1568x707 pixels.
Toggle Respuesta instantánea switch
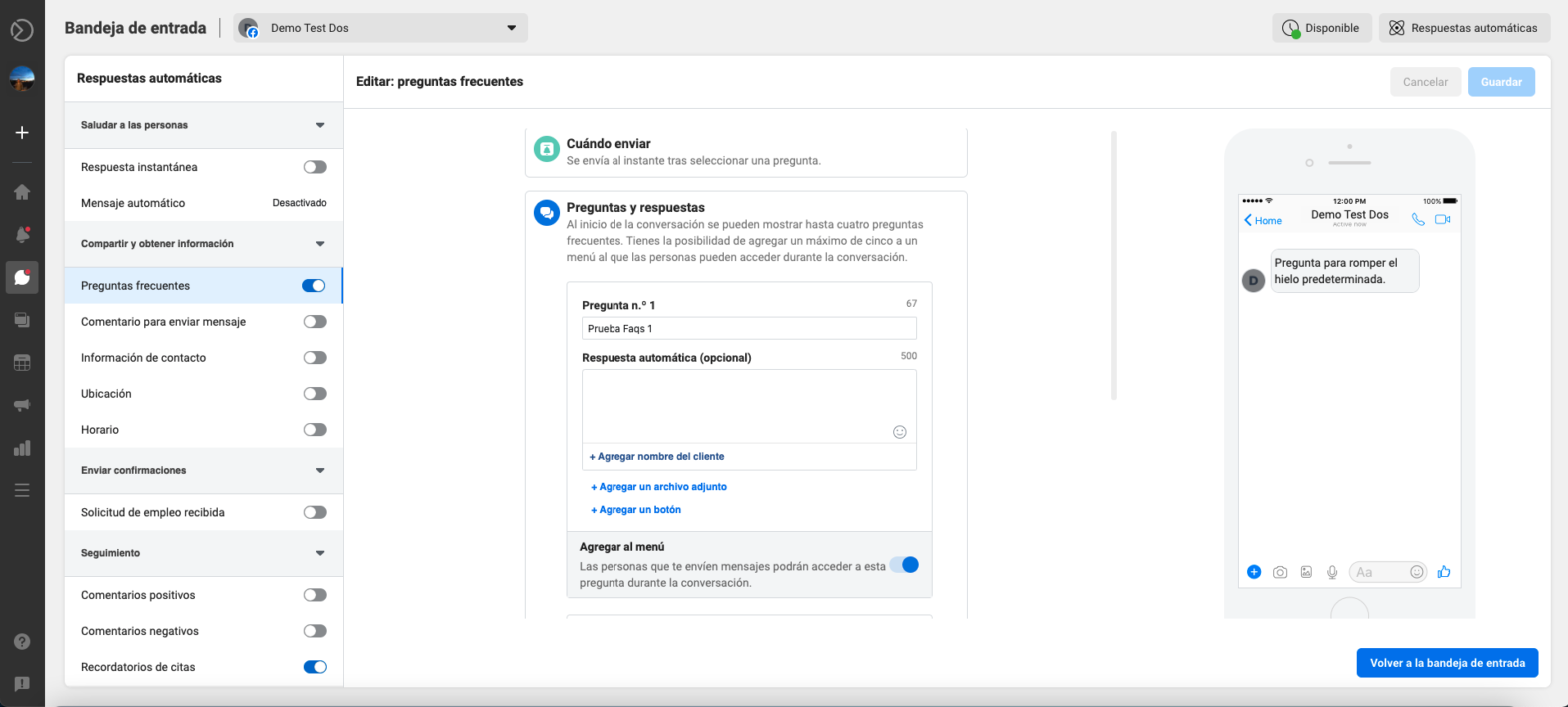pyautogui.click(x=315, y=167)
